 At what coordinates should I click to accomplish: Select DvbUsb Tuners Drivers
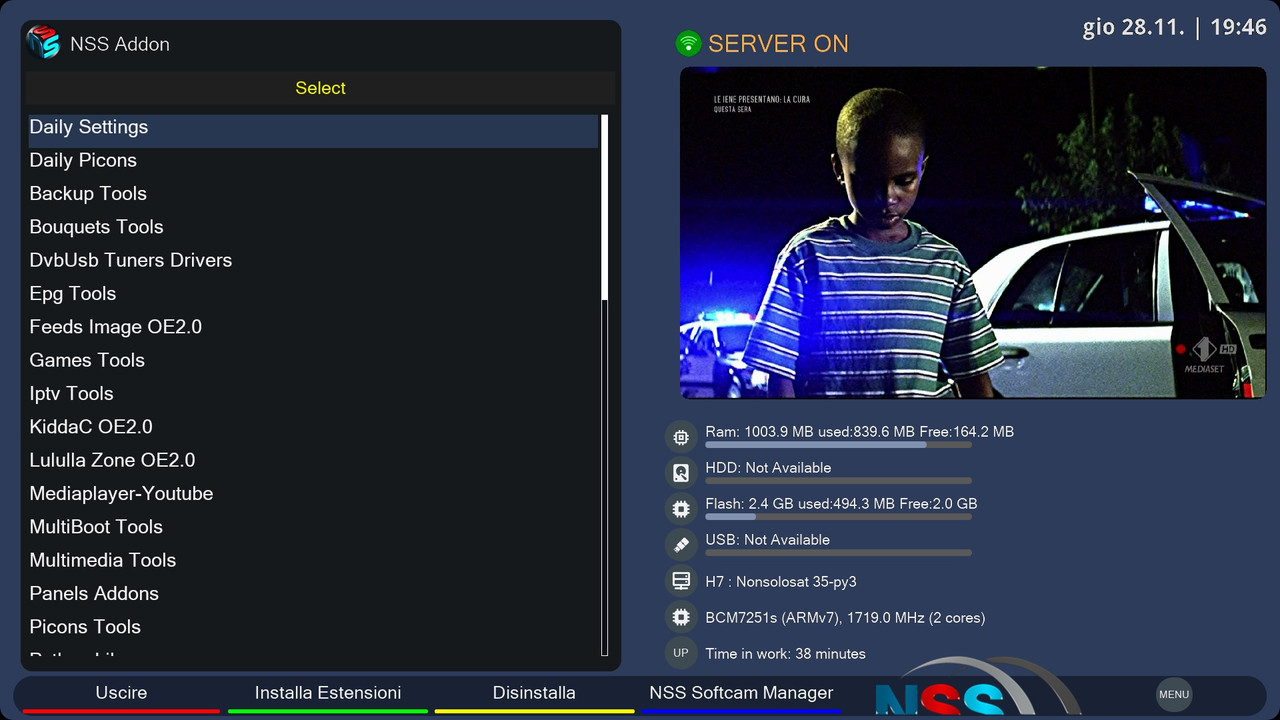point(313,260)
